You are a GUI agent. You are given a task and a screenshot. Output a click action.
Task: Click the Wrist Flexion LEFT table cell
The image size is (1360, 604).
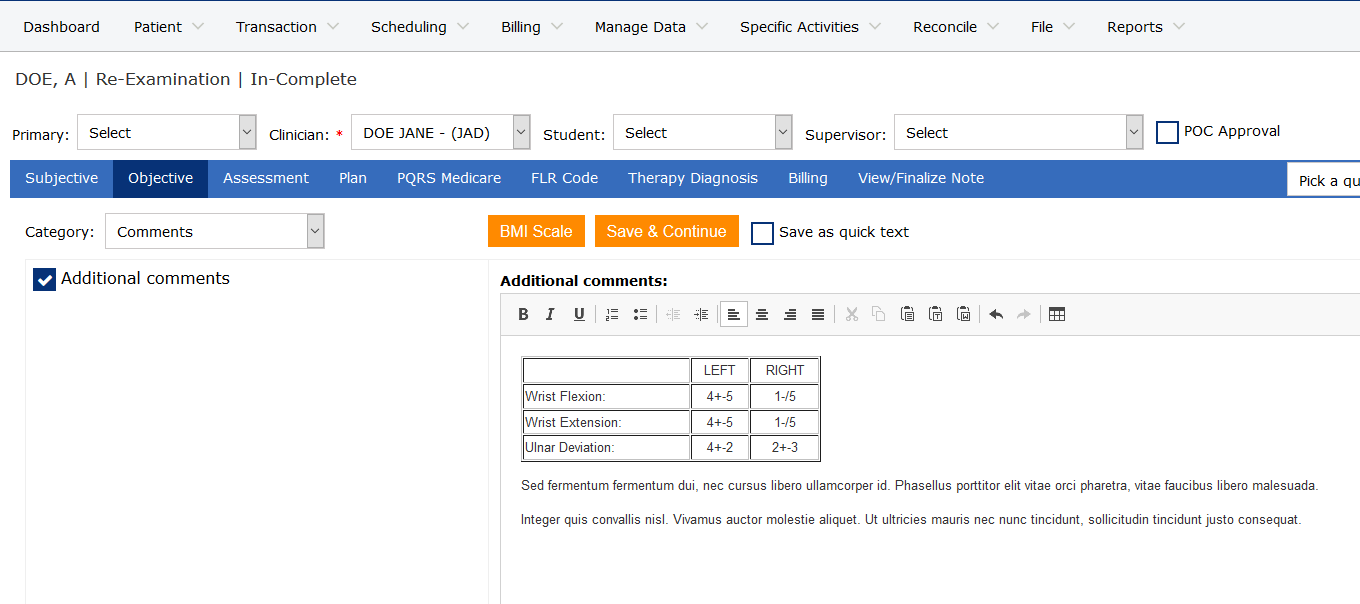(x=719, y=397)
